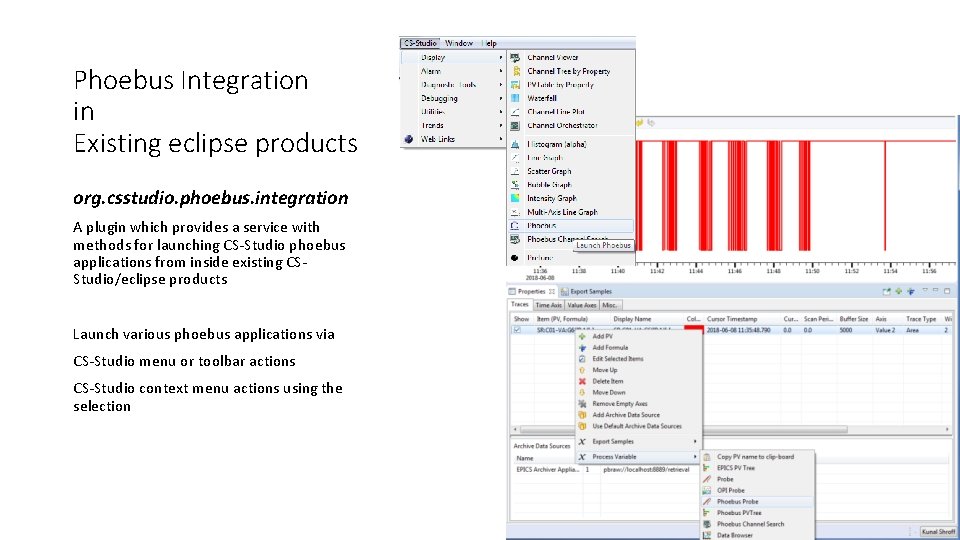Click the PV Table by Property icon
Screen dimensions: 960x540
(515, 85)
